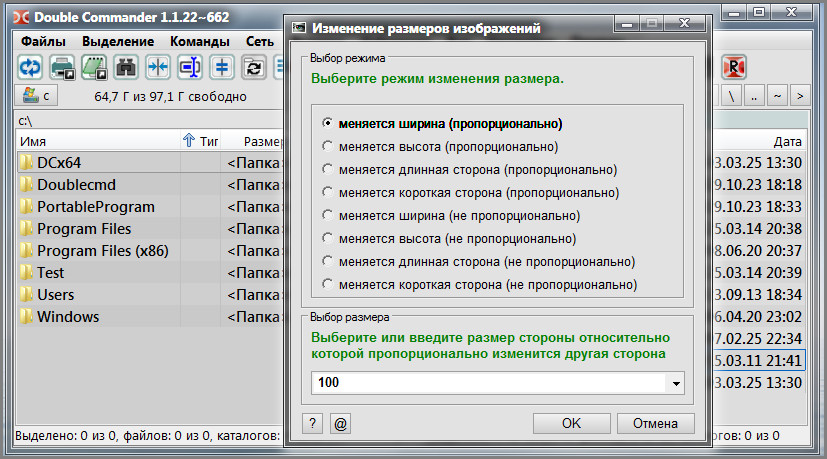Sort by Имя column header
This screenshot has width=827, height=459.
(98, 141)
